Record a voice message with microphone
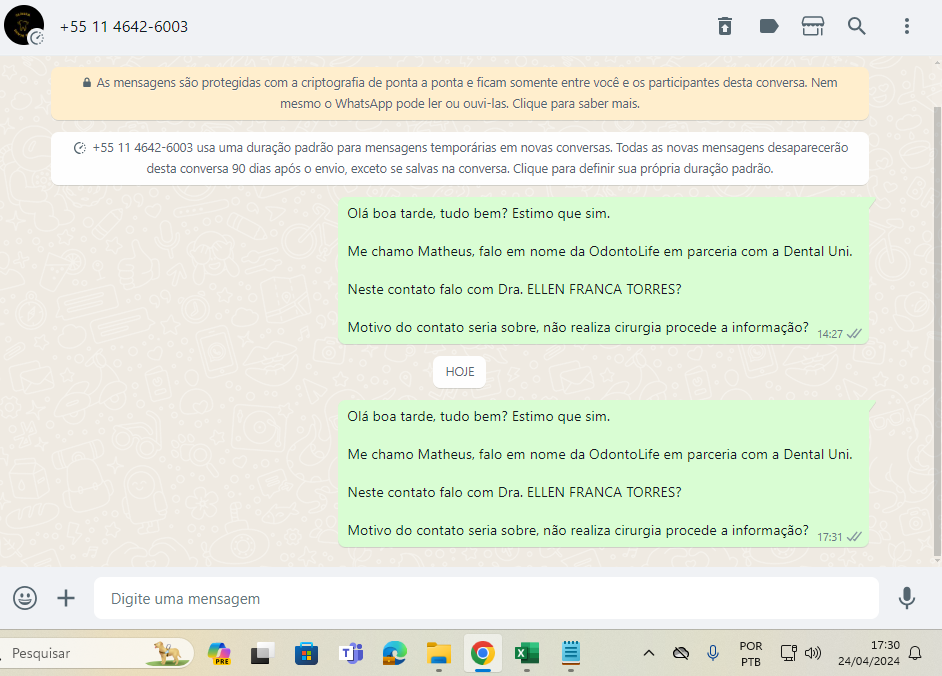Viewport: 942px width, 676px height. pyautogui.click(x=906, y=598)
